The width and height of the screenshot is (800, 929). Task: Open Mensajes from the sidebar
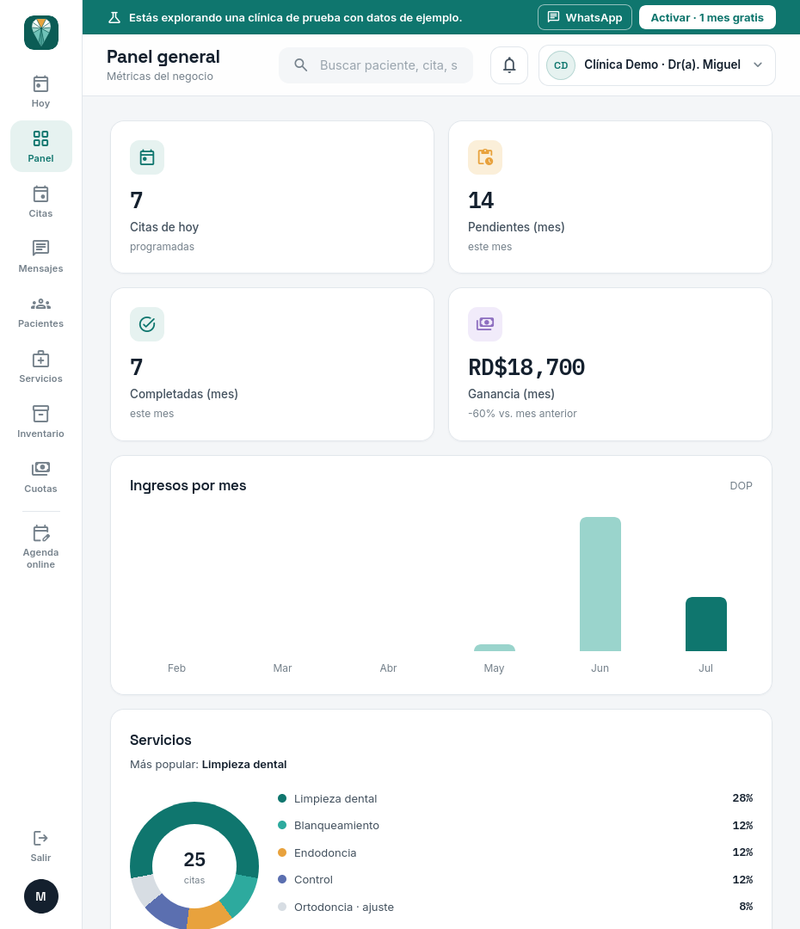(x=41, y=257)
